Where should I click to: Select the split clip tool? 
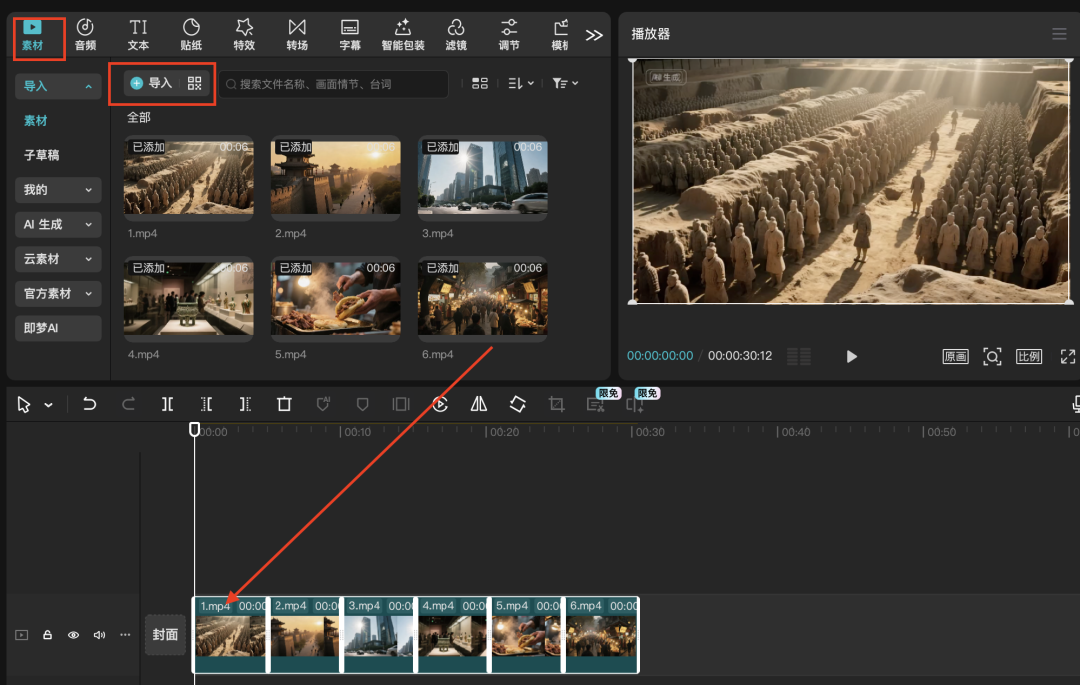[x=168, y=404]
